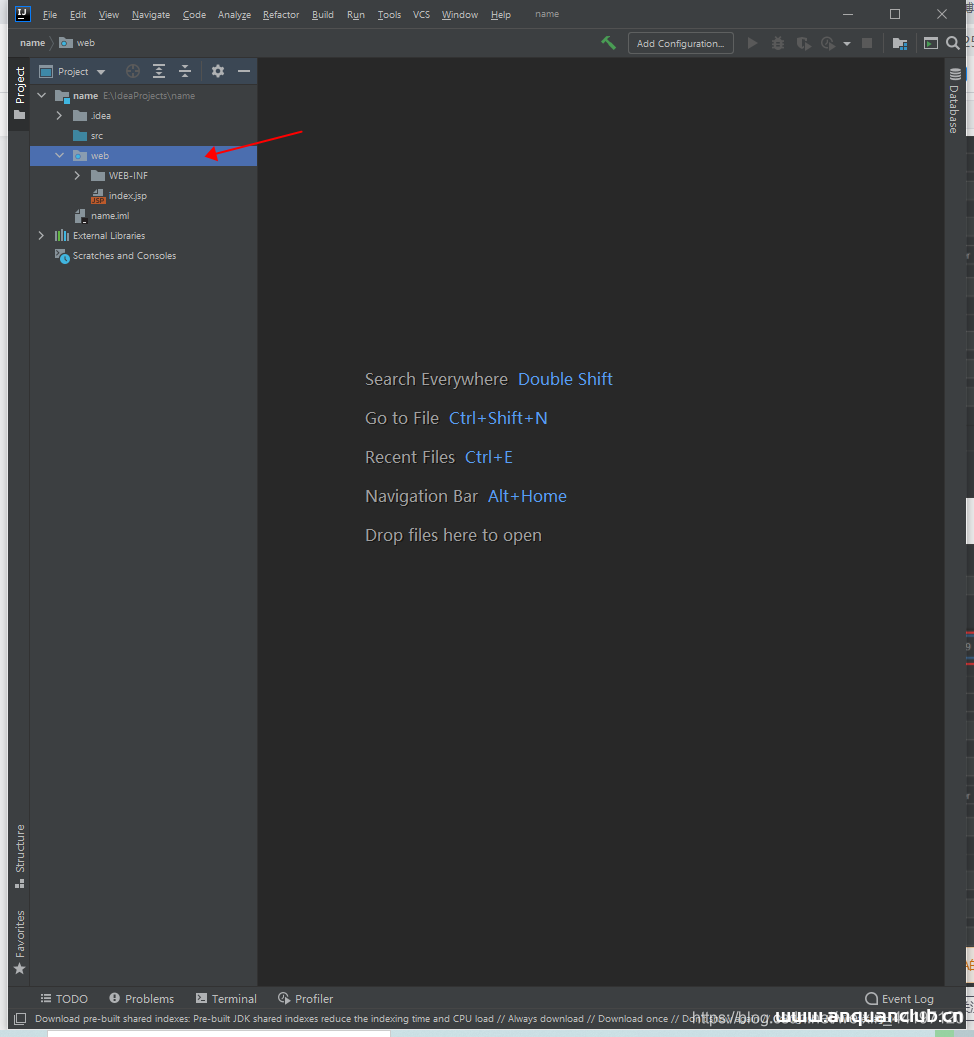The width and height of the screenshot is (974, 1037).
Task: Expand the .idea folder
Action: (x=59, y=116)
